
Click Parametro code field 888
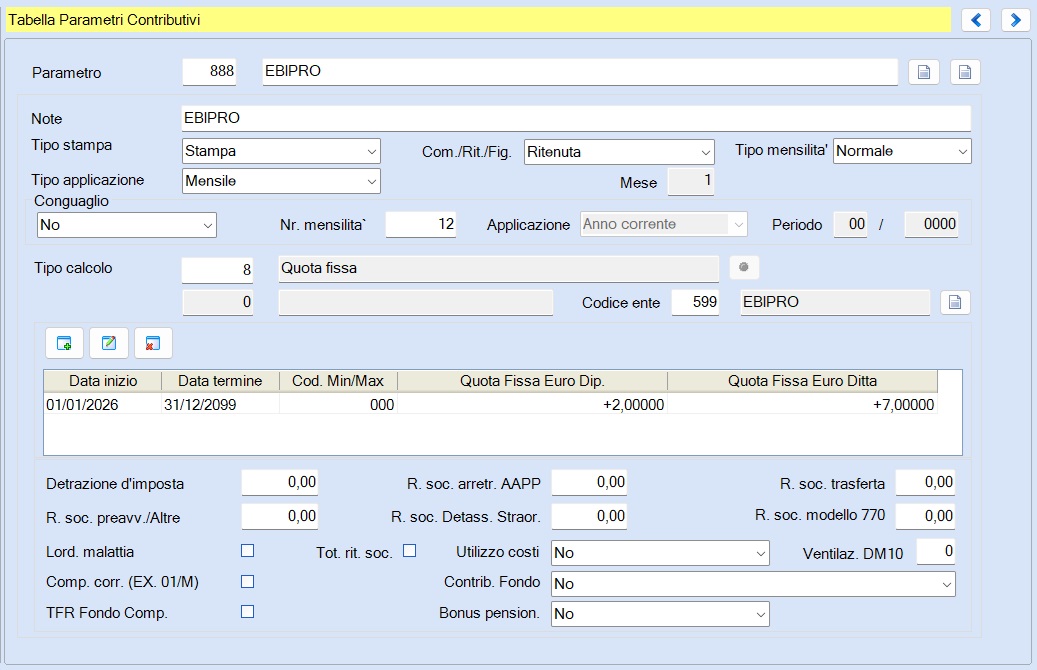[209, 71]
